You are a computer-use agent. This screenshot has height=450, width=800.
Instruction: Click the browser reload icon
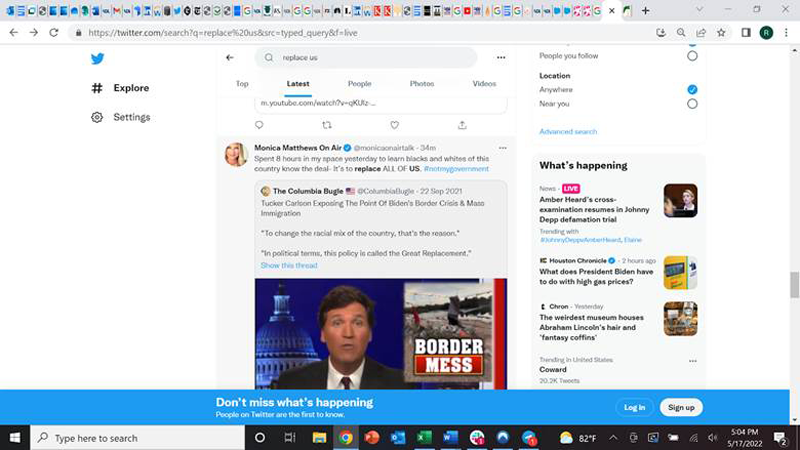[x=54, y=33]
